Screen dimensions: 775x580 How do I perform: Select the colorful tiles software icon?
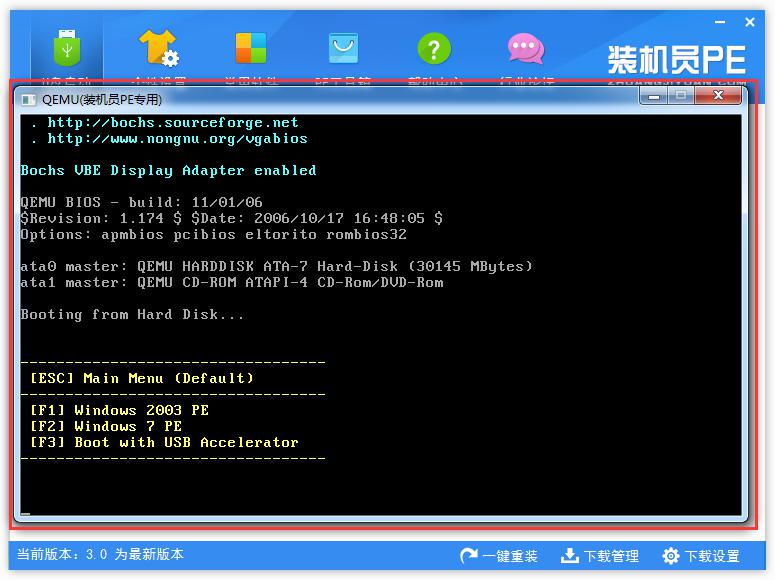coord(251,48)
